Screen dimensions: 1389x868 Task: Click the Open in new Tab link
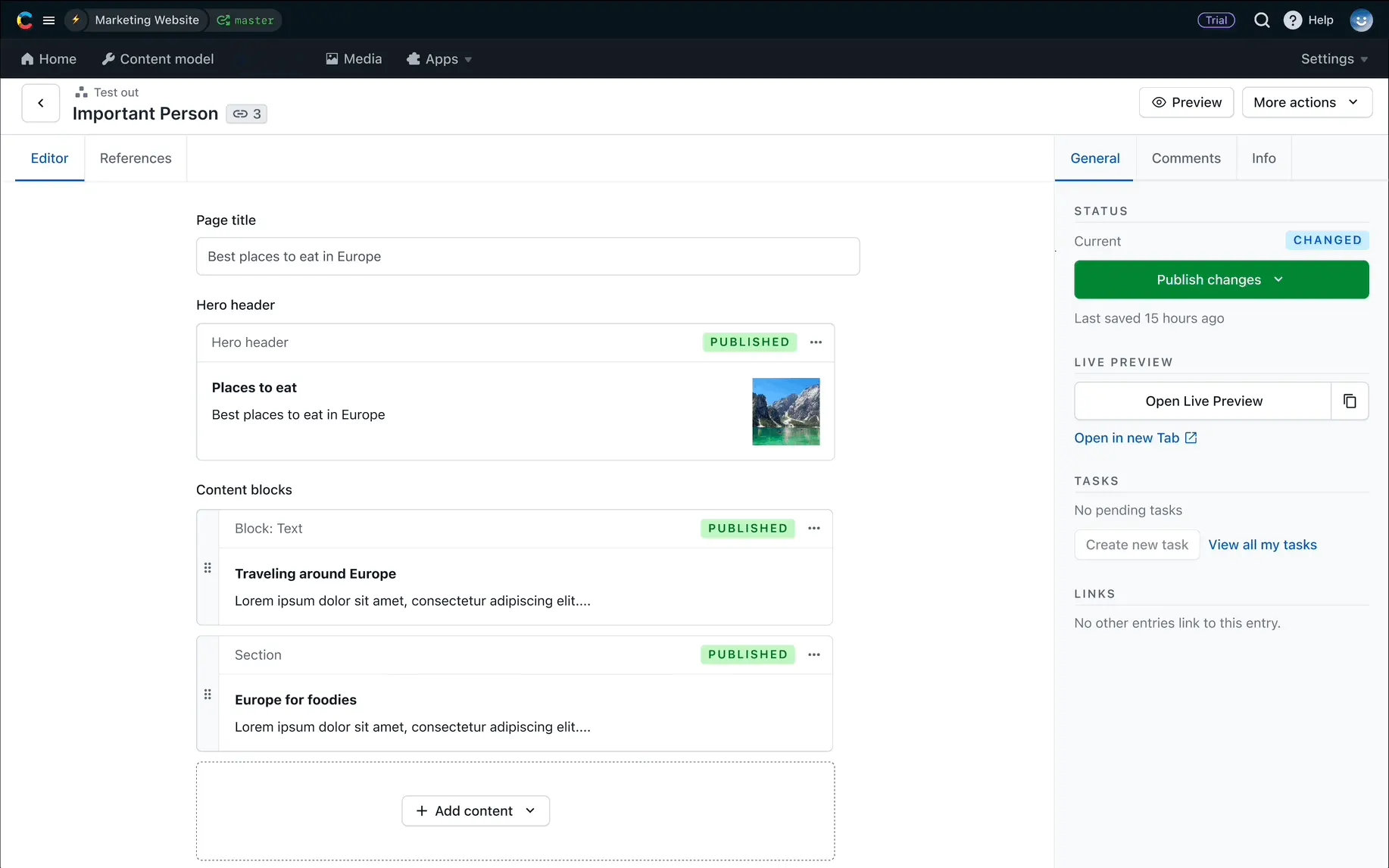1135,438
